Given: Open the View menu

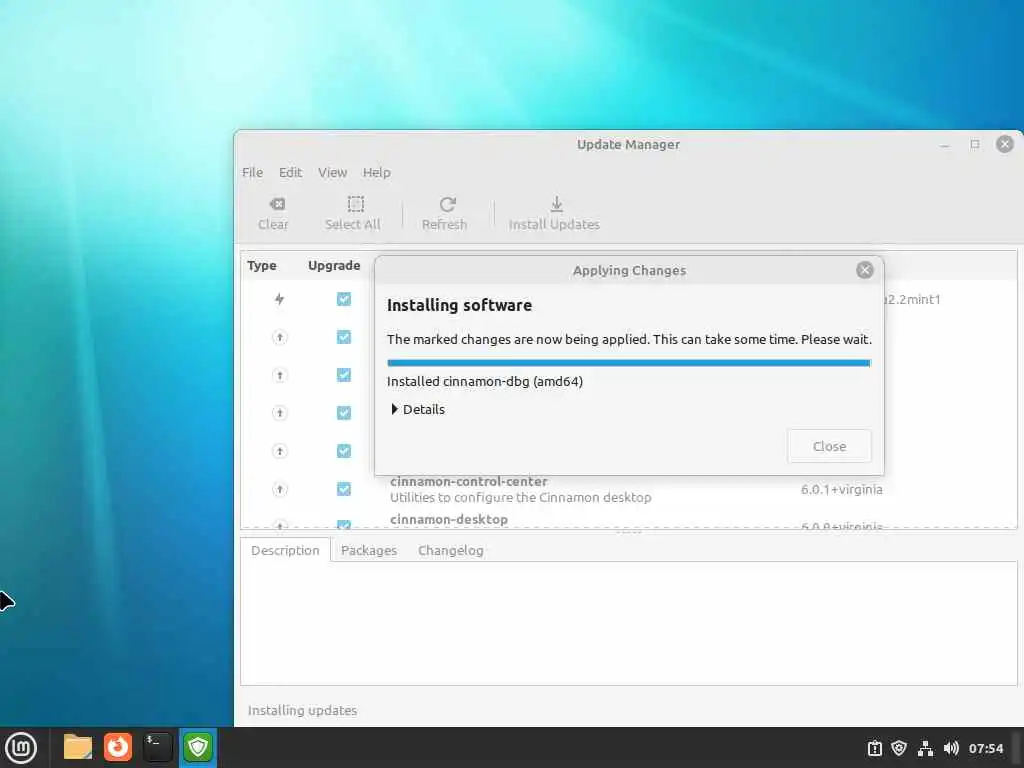Looking at the screenshot, I should [x=332, y=172].
